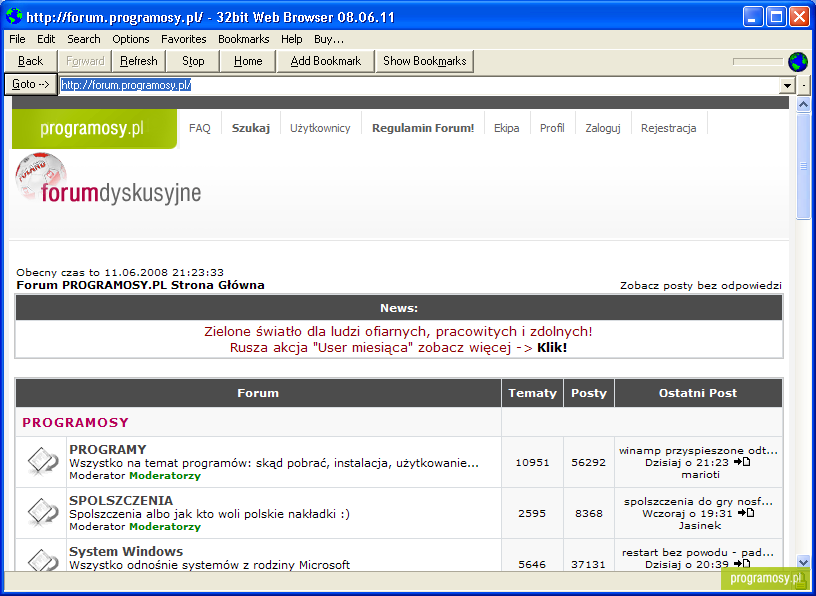Click the 2595 topics count
Screen dimensions: 816x596
click(532, 513)
